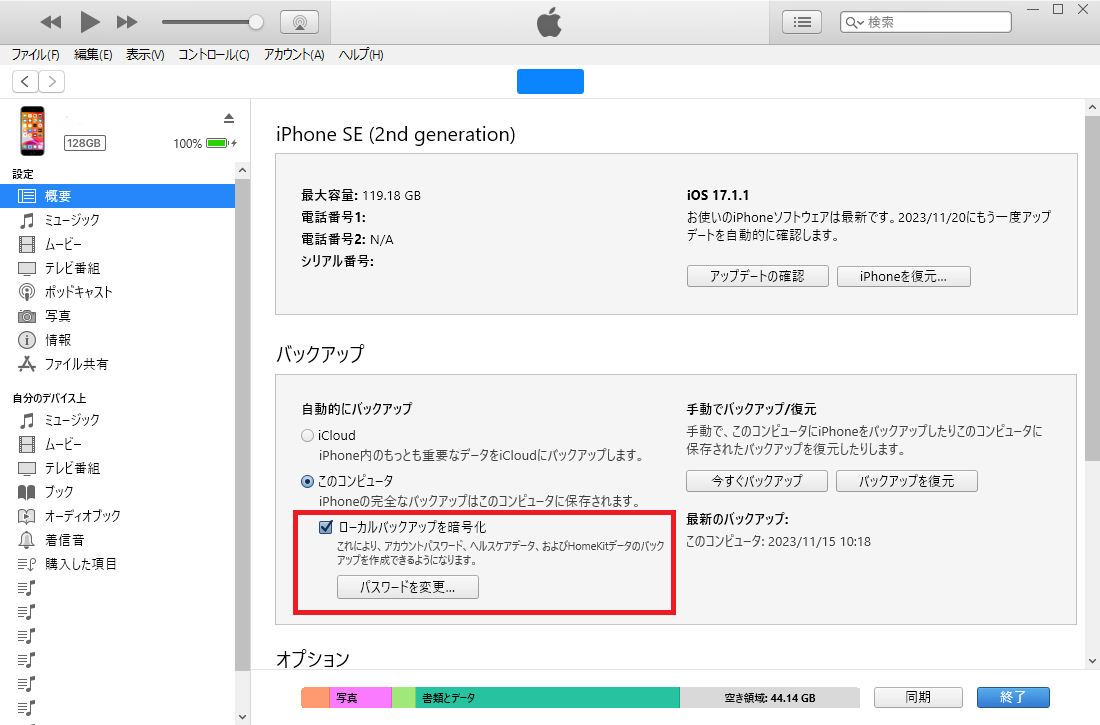Screen dimensions: 1100x725
Task: Select 概要 in settings sidebar
Action: click(x=117, y=196)
